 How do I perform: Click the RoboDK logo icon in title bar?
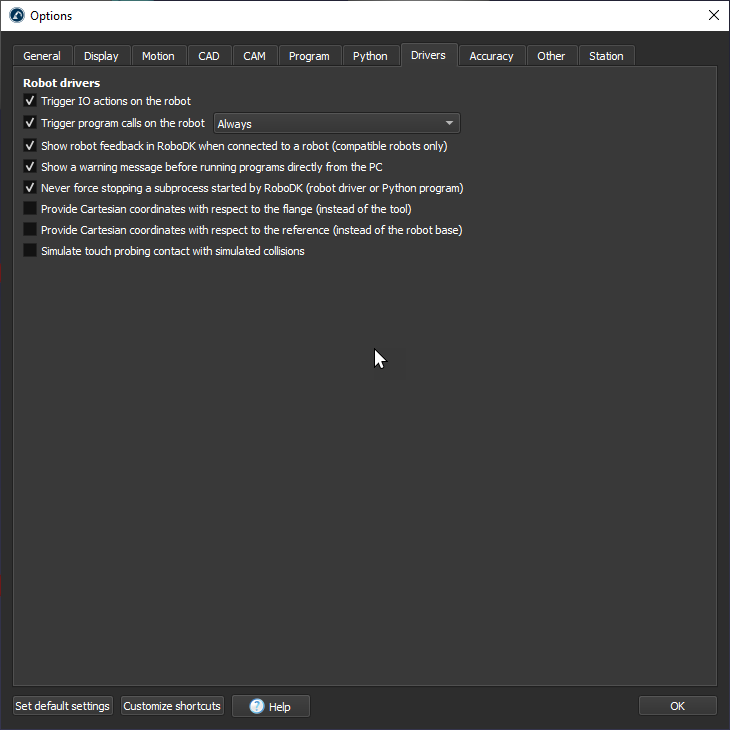(x=17, y=15)
